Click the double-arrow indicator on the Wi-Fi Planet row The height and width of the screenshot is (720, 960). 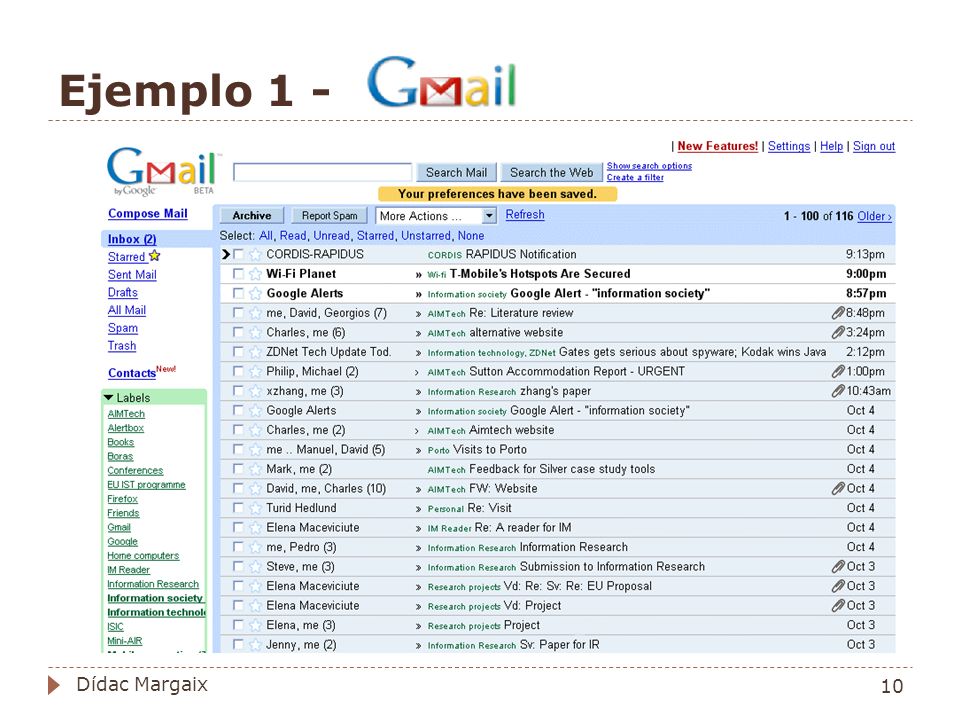click(419, 275)
